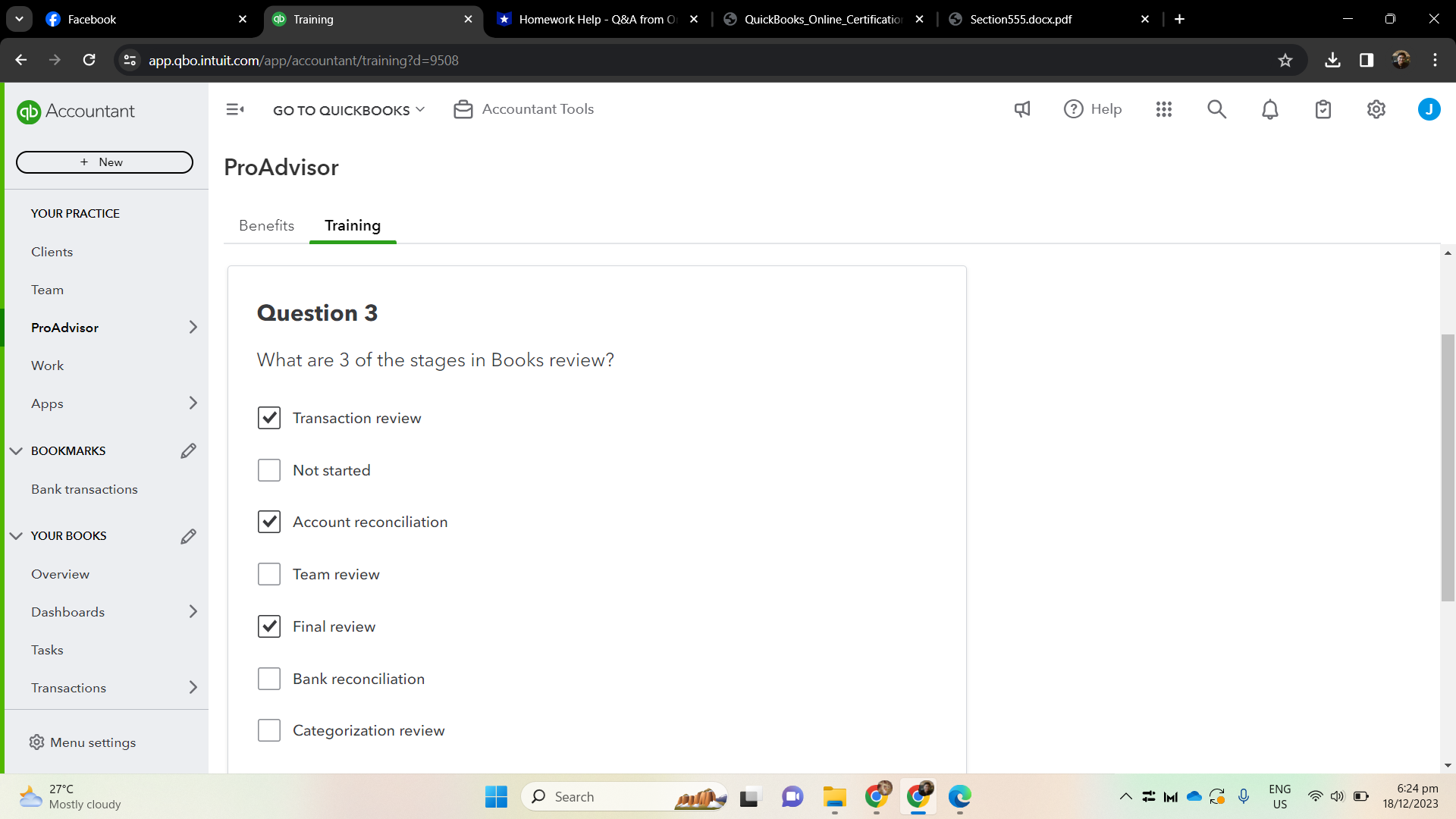Screen dimensions: 1456x819
Task: Open the notifications bell
Action: [1270, 109]
